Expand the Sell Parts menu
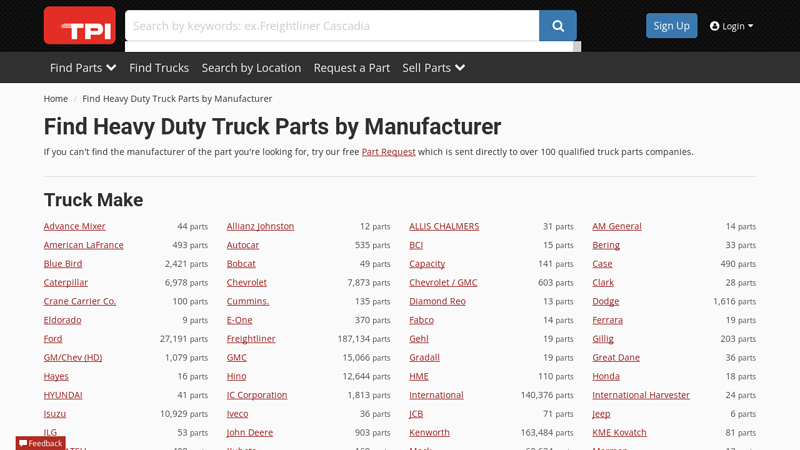Image resolution: width=800 pixels, height=450 pixels. point(433,68)
